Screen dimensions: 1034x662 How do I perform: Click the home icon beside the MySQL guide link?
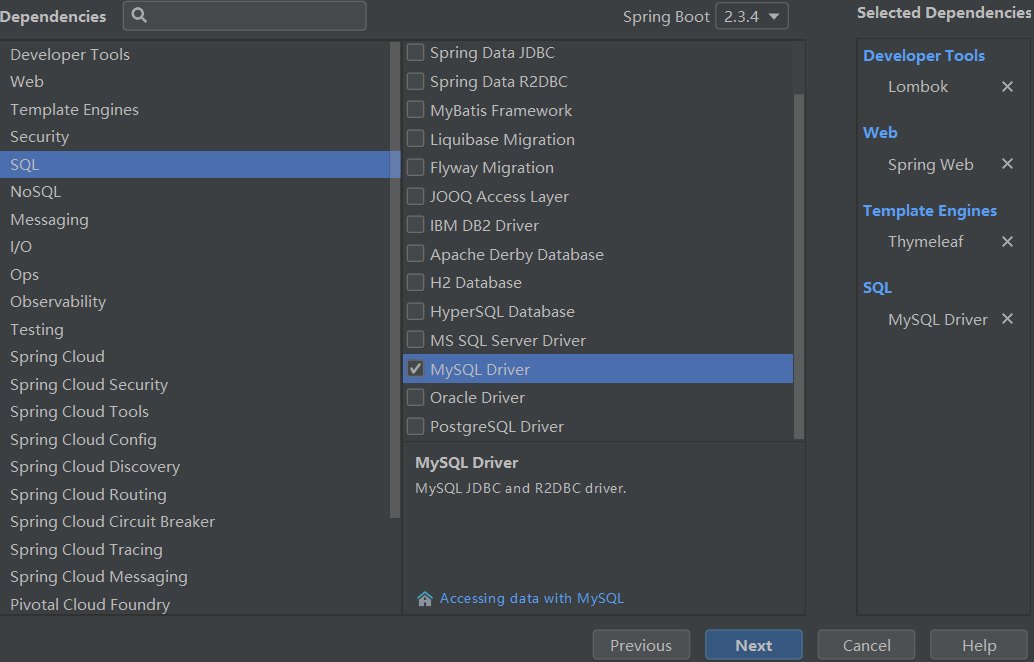point(425,599)
